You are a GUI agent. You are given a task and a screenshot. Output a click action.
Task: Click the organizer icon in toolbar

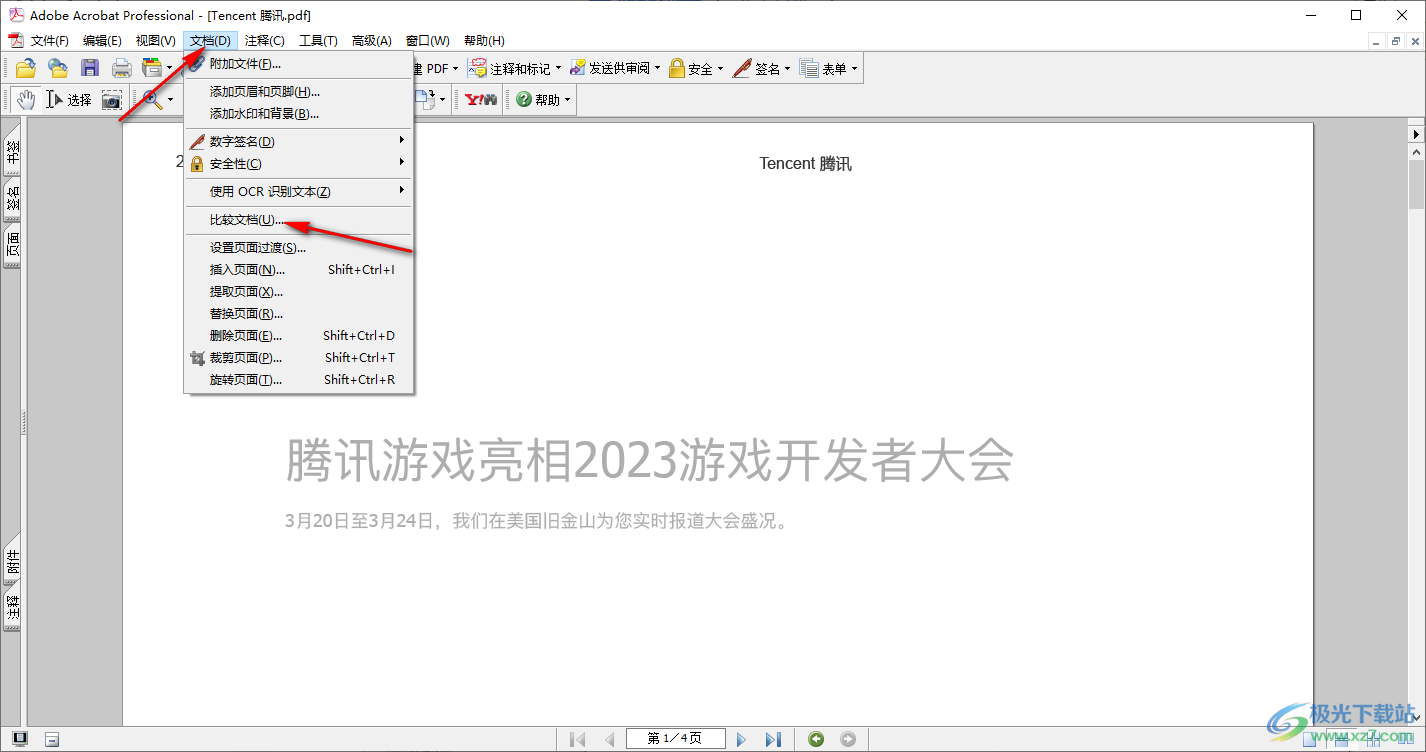pyautogui.click(x=152, y=68)
